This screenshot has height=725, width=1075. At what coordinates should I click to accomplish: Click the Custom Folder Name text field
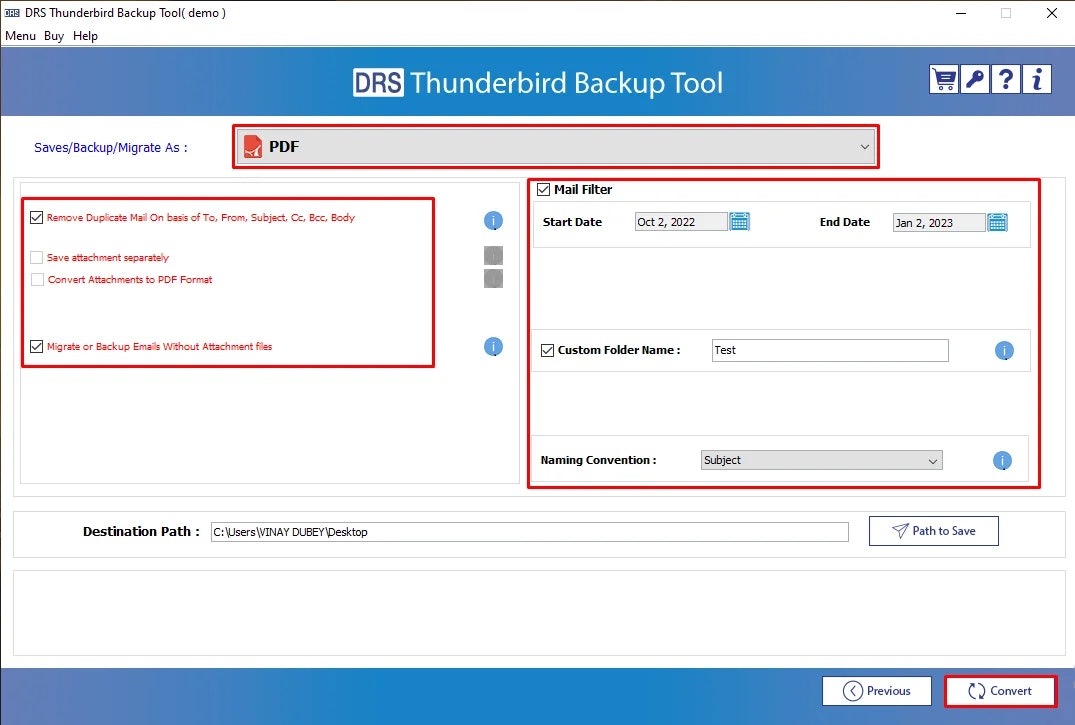(x=830, y=350)
